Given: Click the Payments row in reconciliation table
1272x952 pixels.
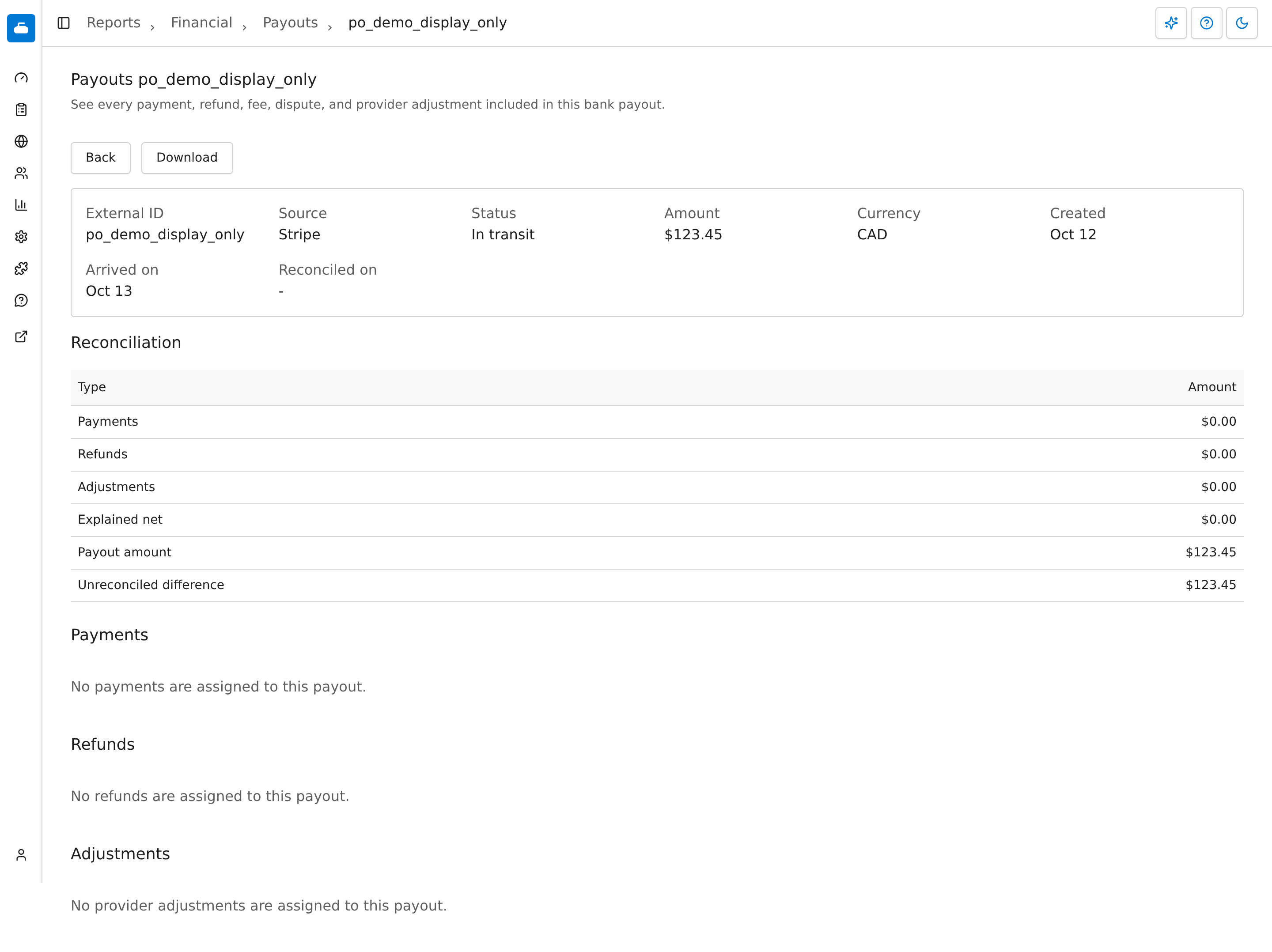Looking at the screenshot, I should tap(657, 422).
